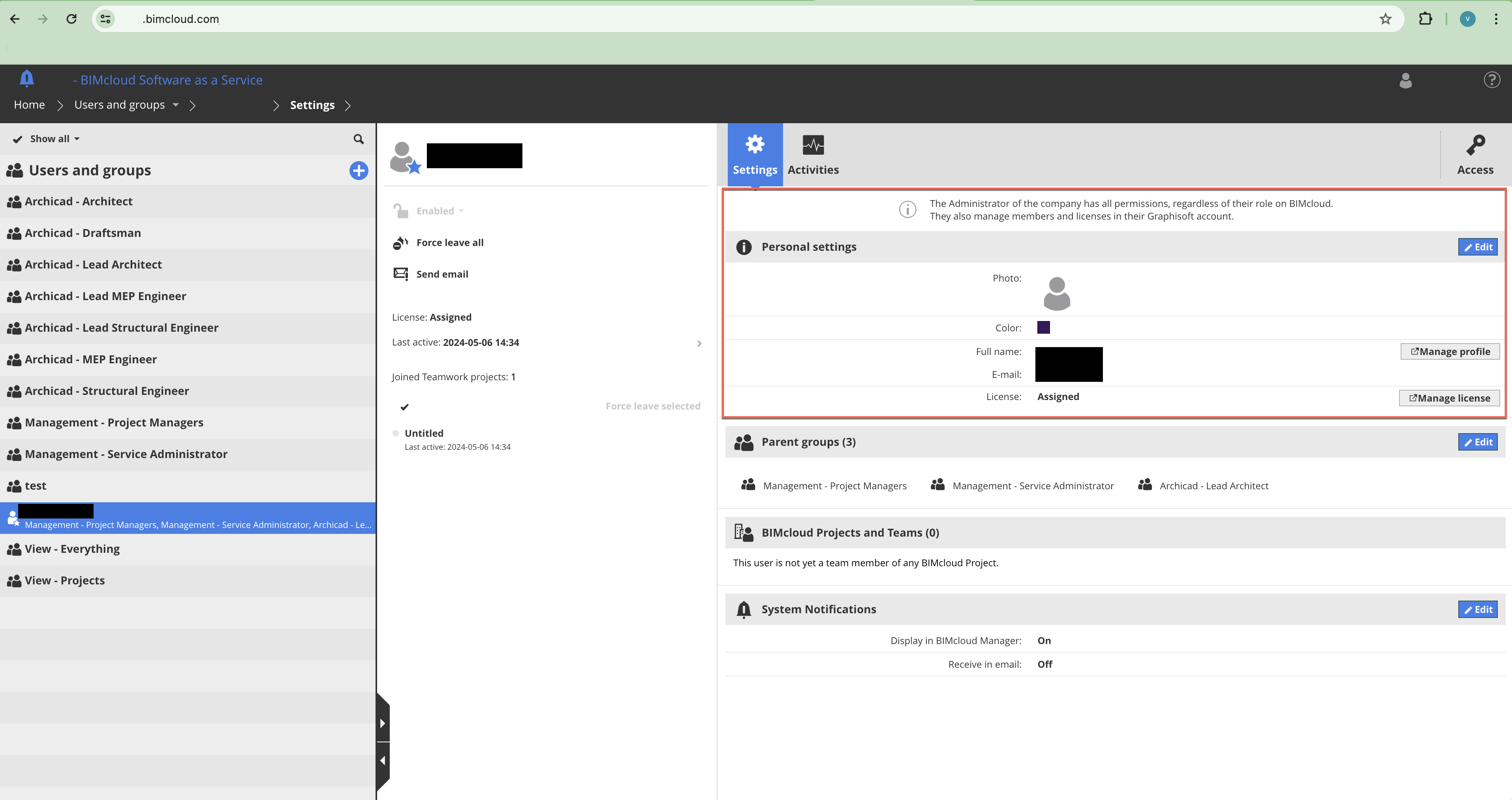Click Parent groups section icon
The width and height of the screenshot is (1512, 800).
click(743, 443)
